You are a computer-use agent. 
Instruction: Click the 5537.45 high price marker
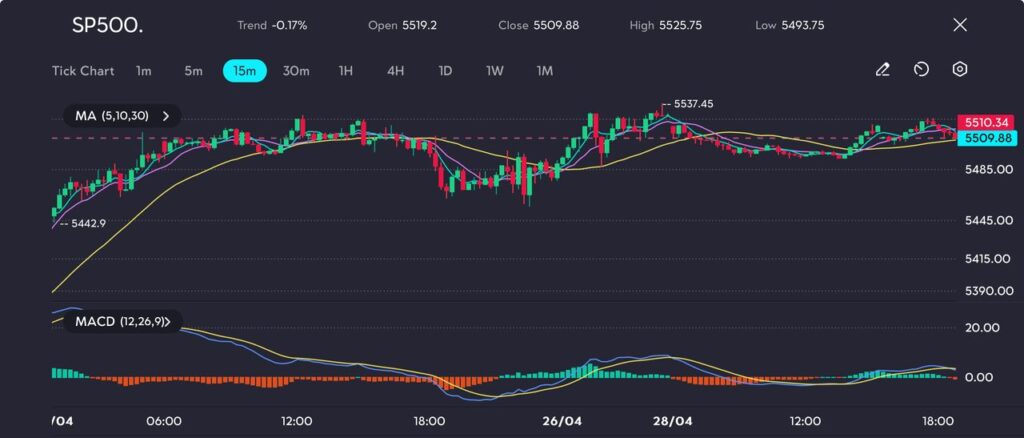point(693,103)
